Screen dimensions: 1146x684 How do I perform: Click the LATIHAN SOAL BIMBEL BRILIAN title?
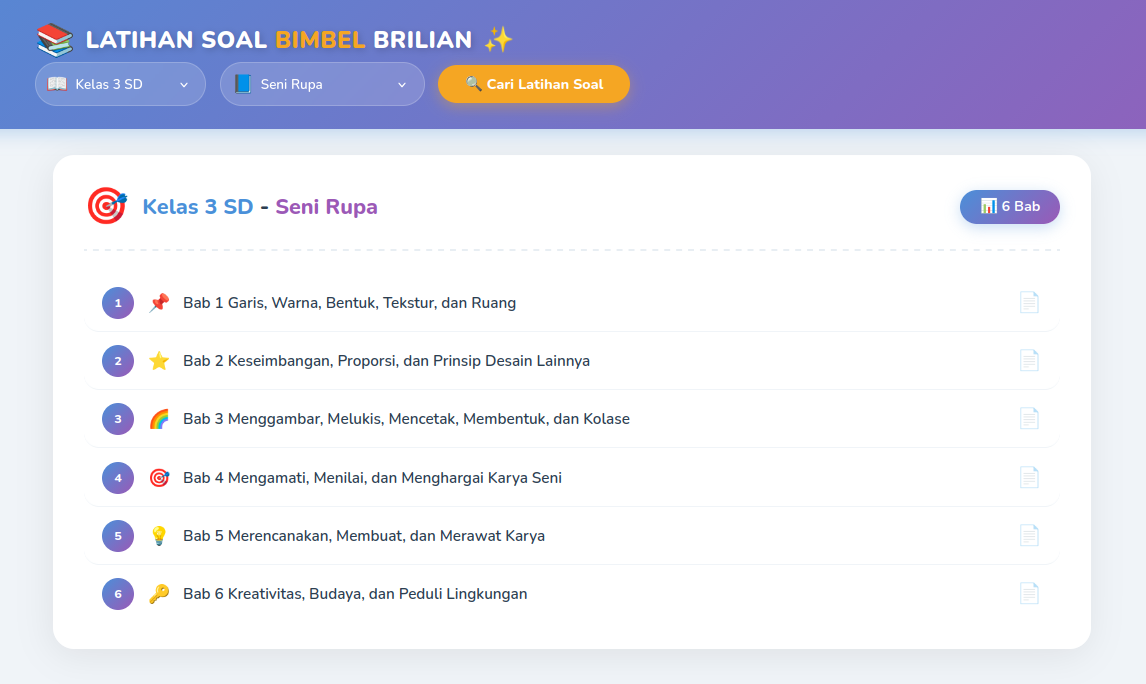tap(278, 39)
